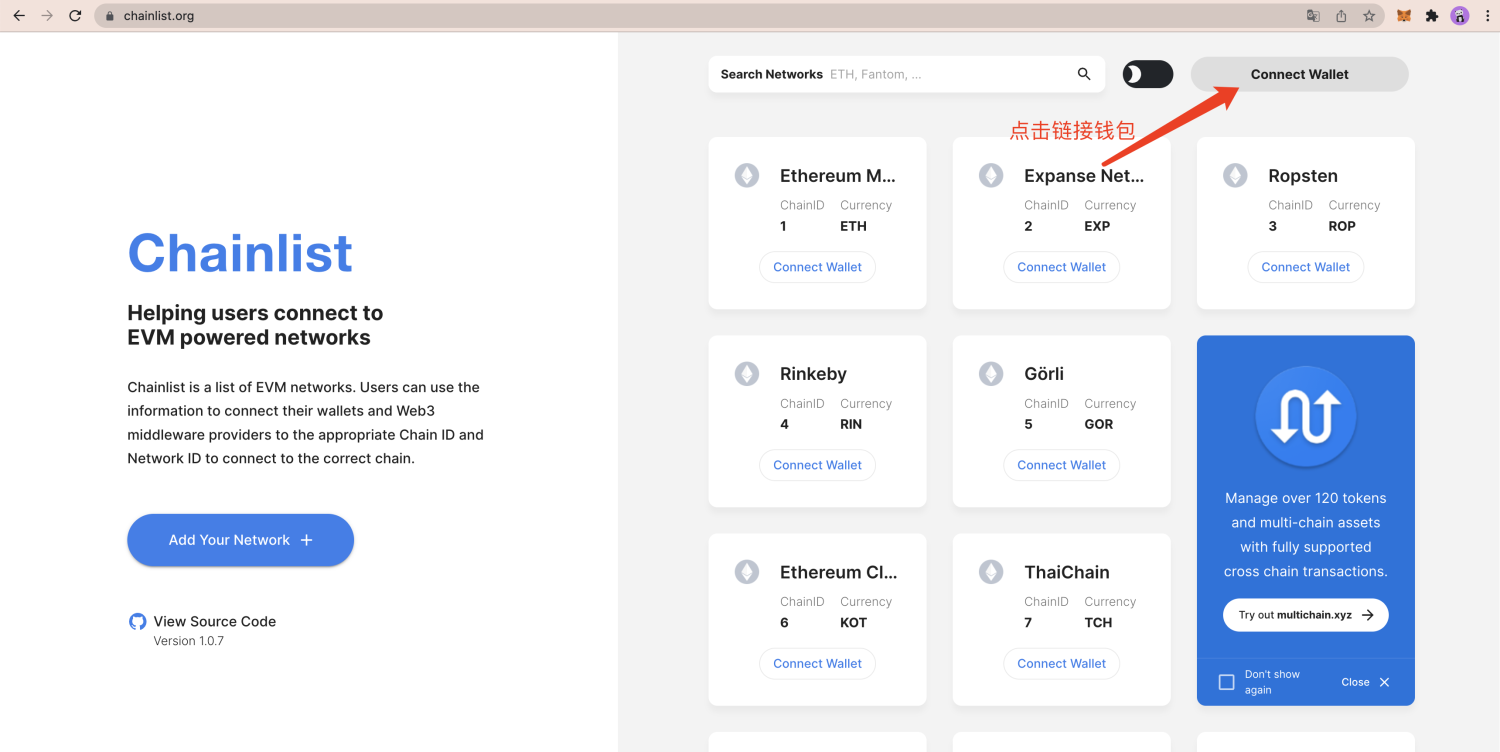Click the ThaiChain card title
Image resolution: width=1500 pixels, height=752 pixels.
[1067, 572]
